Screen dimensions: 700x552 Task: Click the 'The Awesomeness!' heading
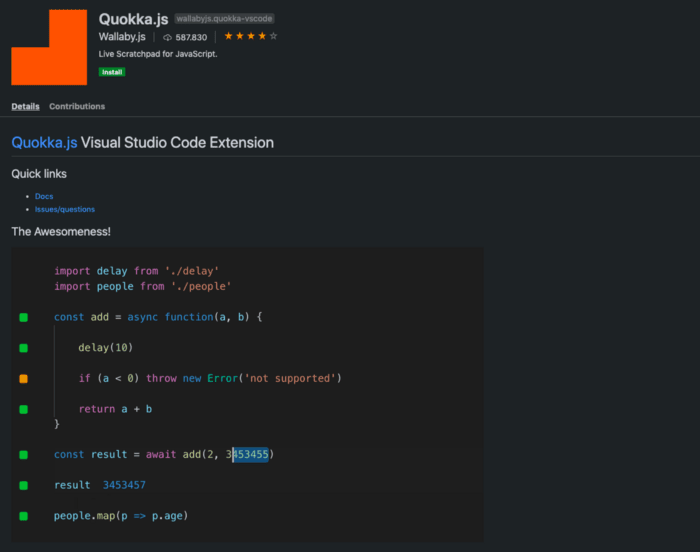pyautogui.click(x=61, y=232)
